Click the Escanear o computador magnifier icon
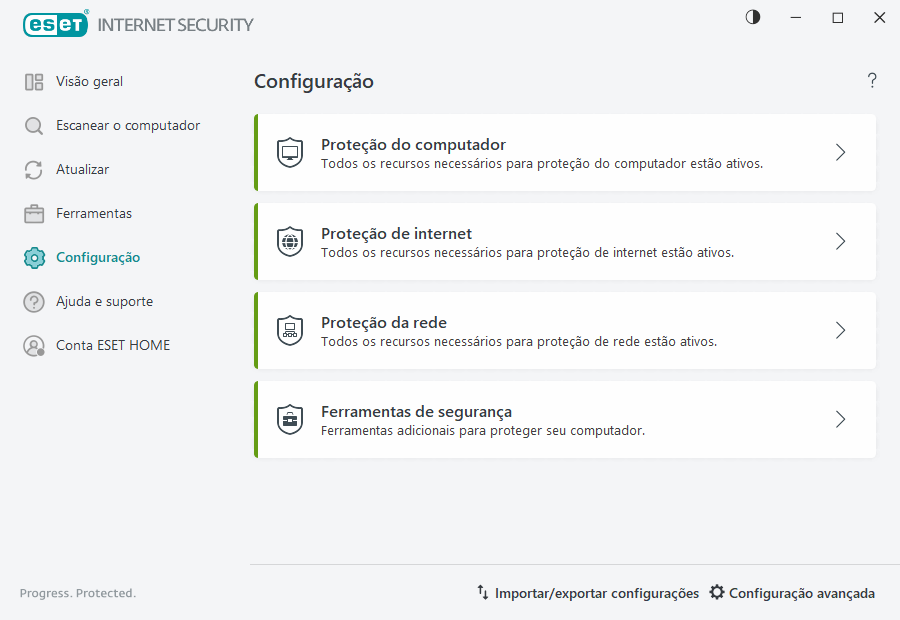 coord(31,125)
